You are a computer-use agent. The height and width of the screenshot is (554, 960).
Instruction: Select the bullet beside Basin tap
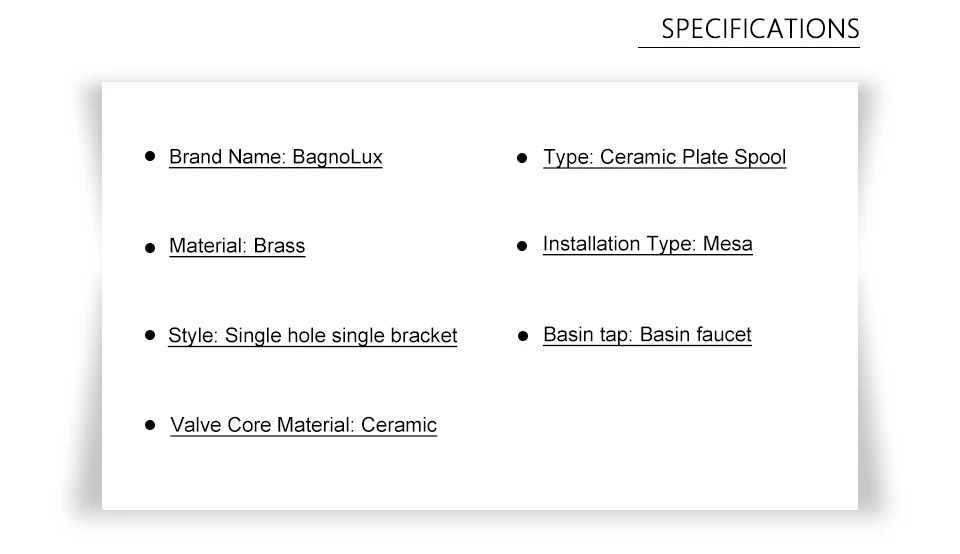coord(522,336)
